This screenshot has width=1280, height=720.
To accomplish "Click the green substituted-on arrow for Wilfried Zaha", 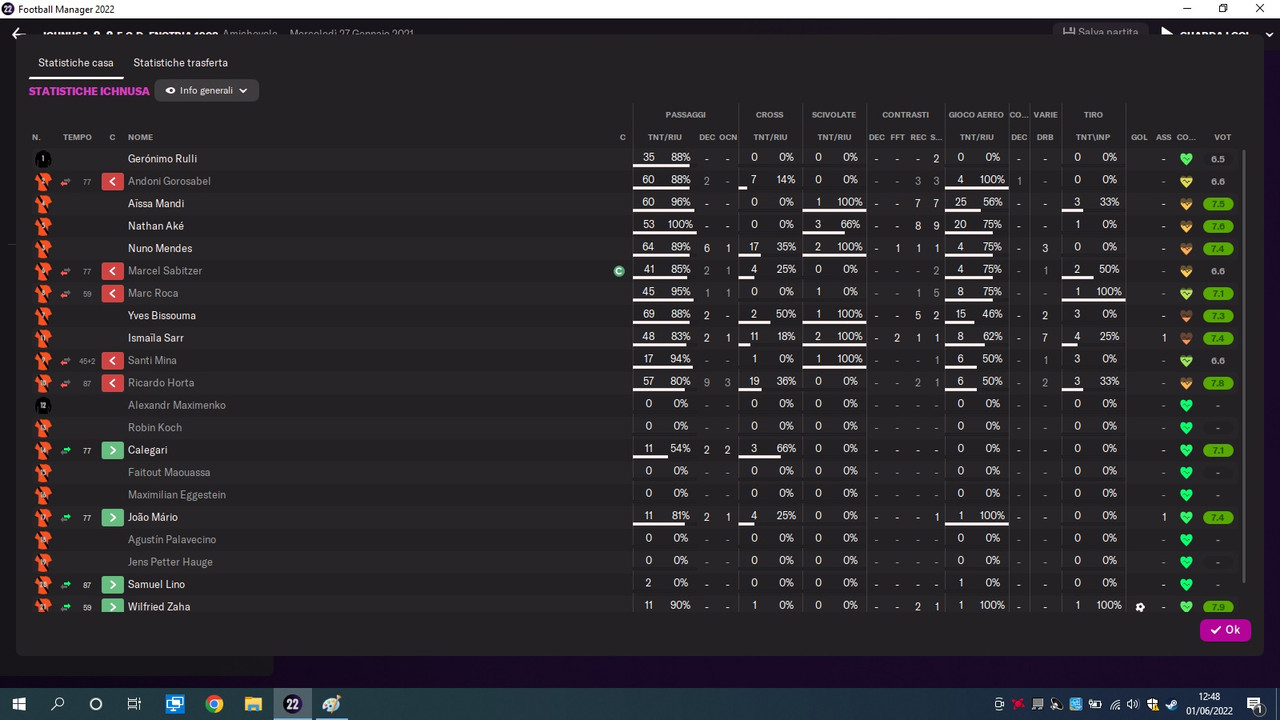I will point(113,607).
